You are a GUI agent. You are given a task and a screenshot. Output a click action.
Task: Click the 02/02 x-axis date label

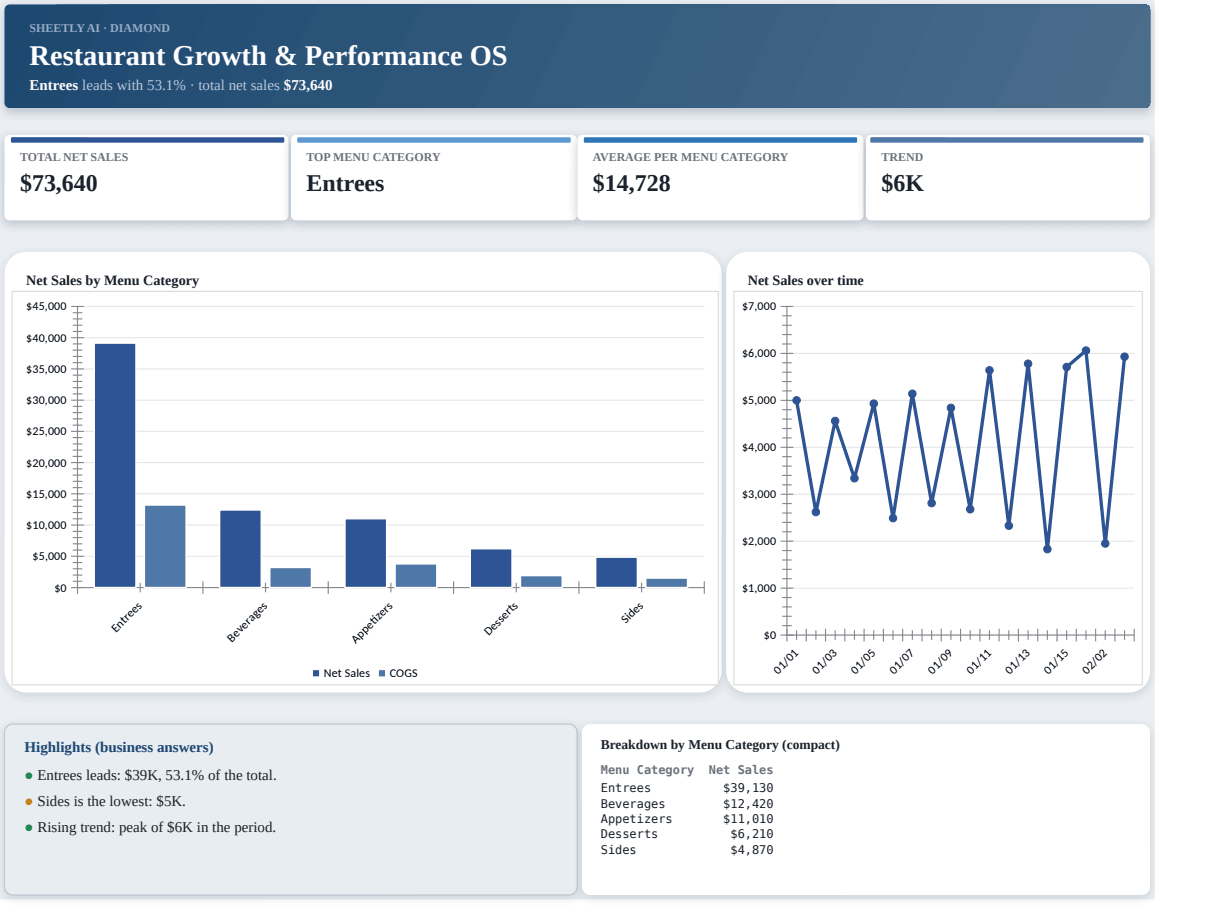point(1096,661)
